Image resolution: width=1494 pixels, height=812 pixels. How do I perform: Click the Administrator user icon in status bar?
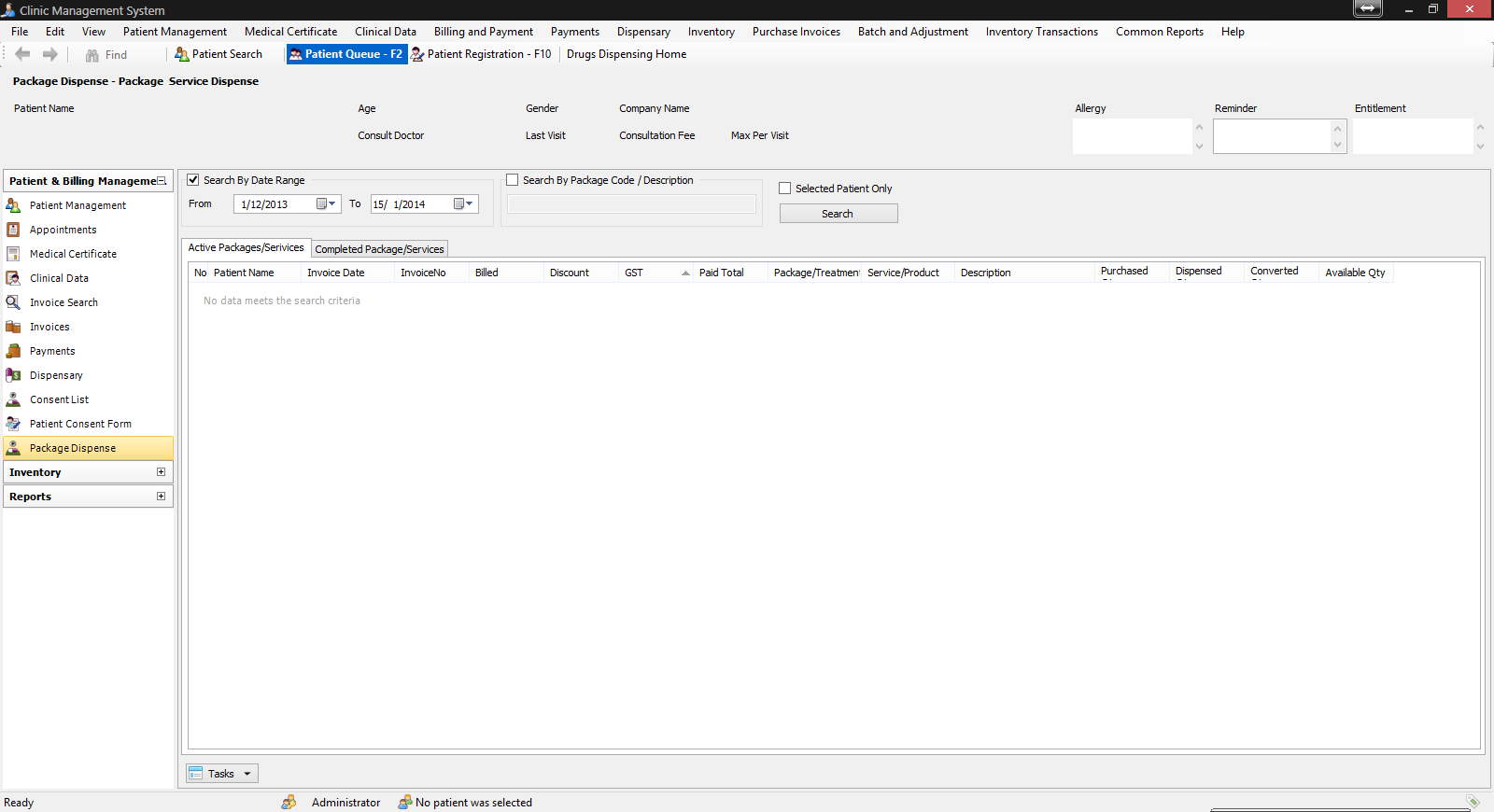[289, 803]
